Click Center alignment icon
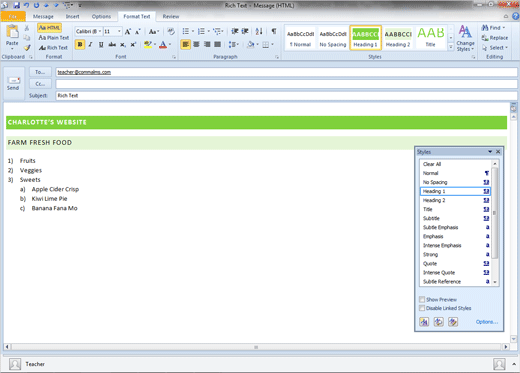This screenshot has height=373, width=520. click(x=196, y=44)
